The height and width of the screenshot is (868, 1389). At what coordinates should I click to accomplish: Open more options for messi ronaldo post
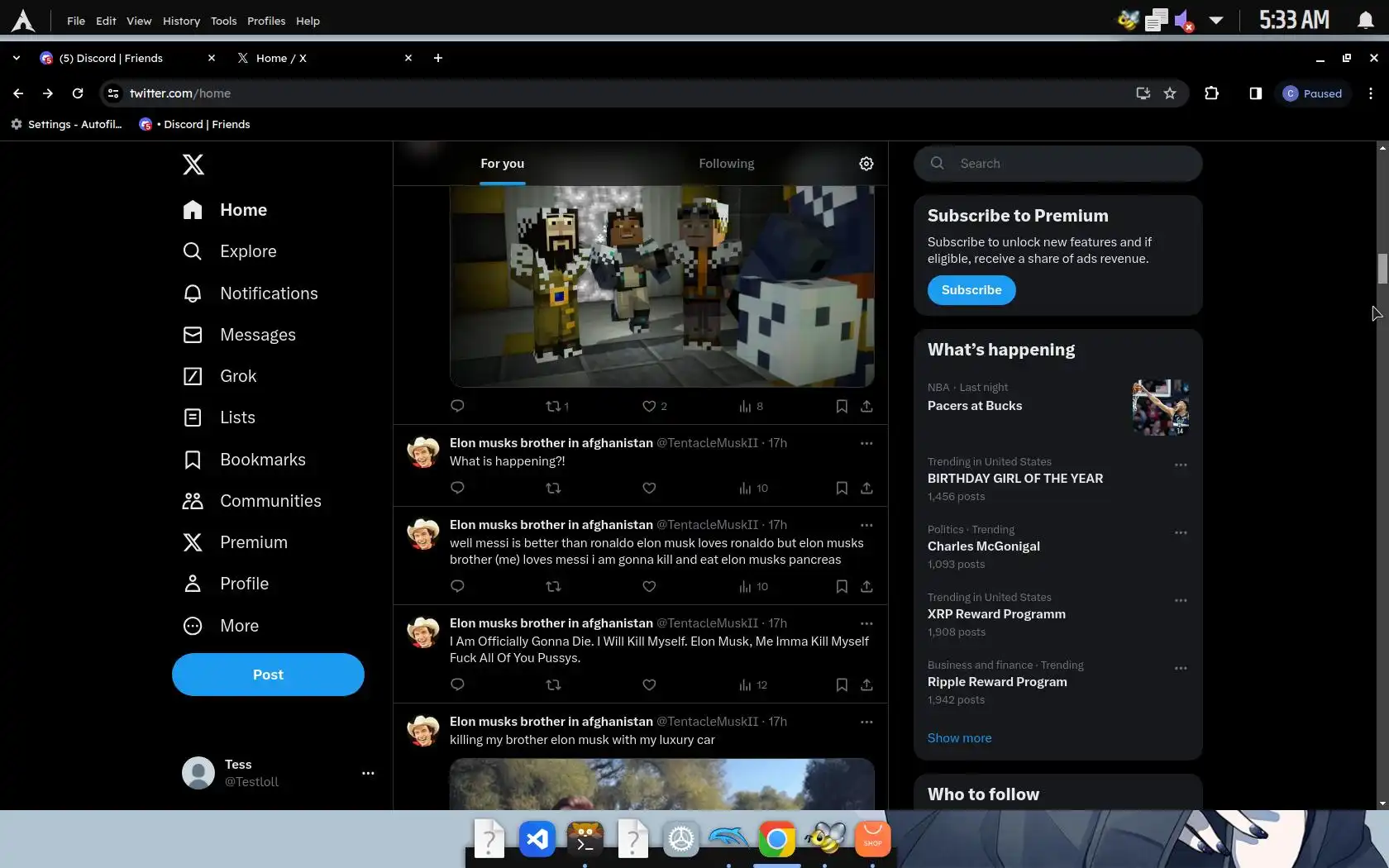pyautogui.click(x=866, y=525)
